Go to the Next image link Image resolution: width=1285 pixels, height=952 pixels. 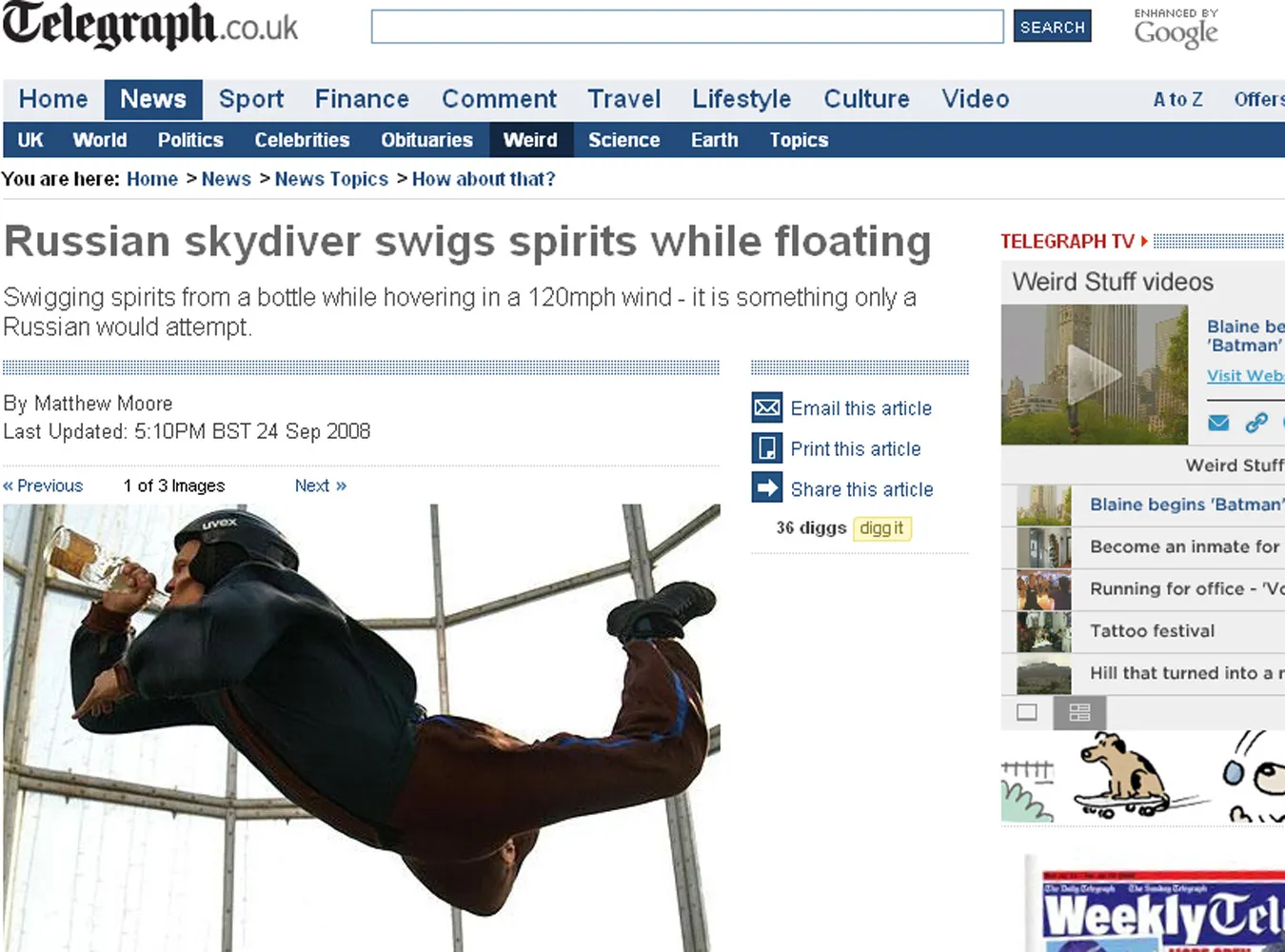(321, 486)
